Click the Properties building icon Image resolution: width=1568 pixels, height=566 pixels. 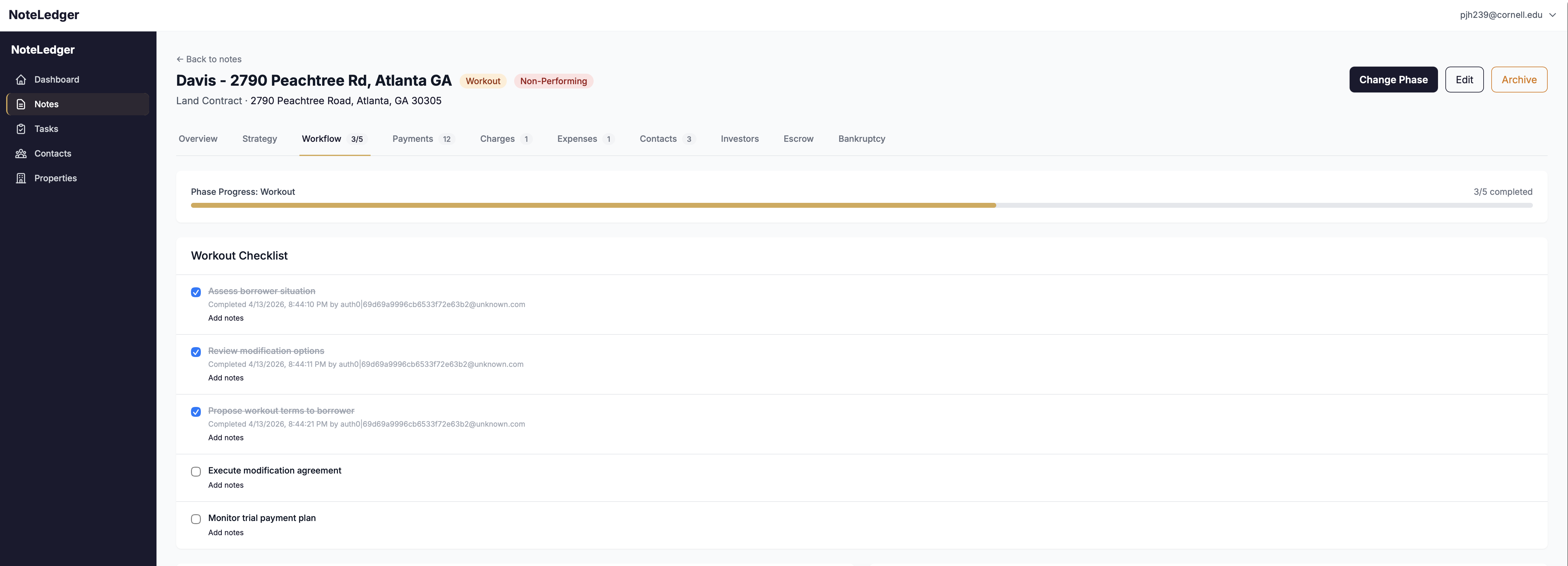(x=21, y=178)
